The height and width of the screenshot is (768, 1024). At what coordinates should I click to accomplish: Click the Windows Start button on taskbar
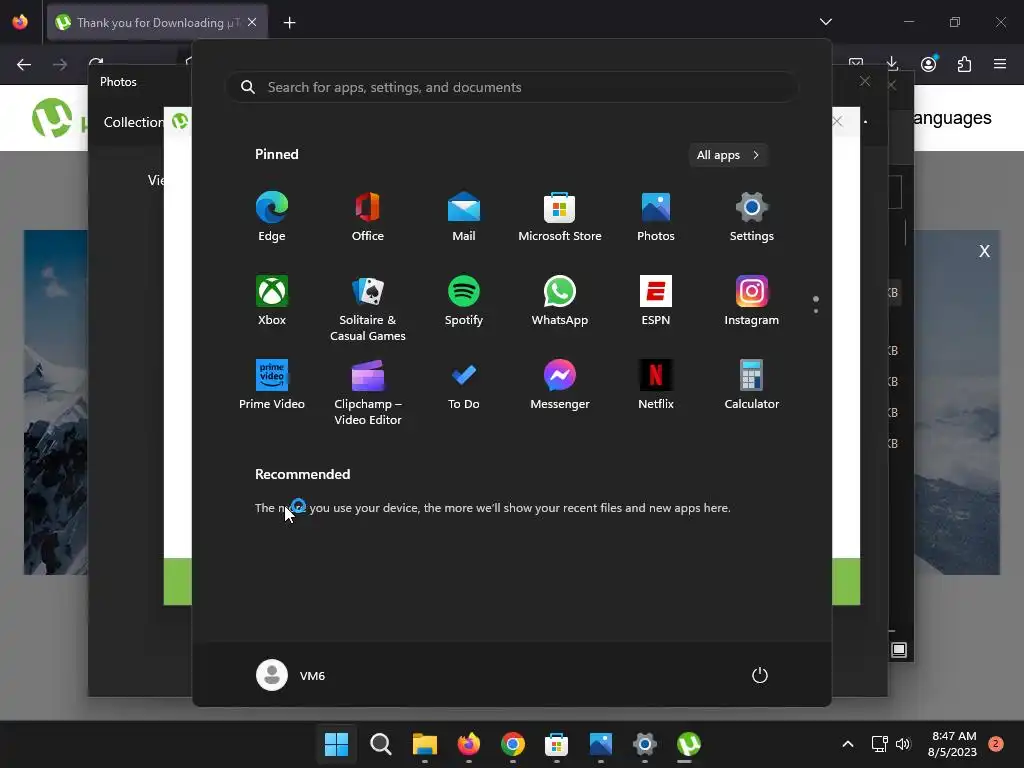(x=336, y=744)
